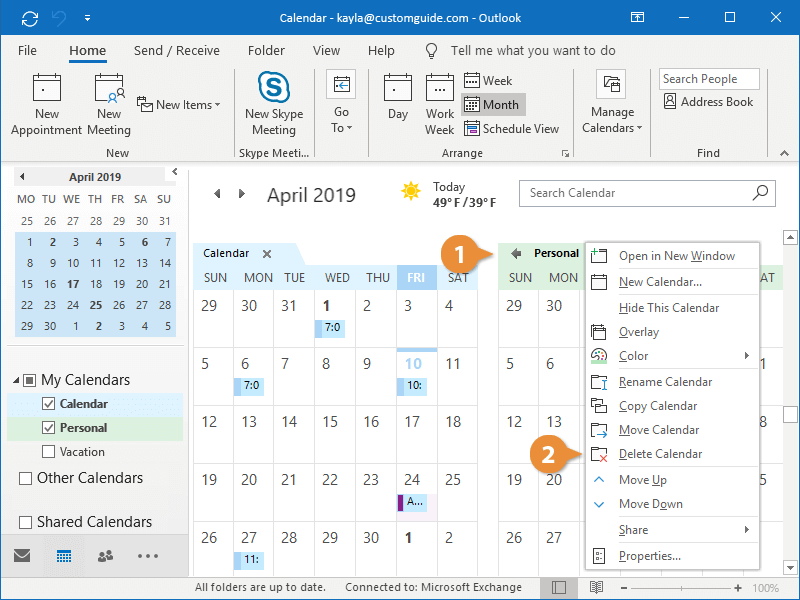Create a New Meeting
This screenshot has width=800, height=600.
pyautogui.click(x=109, y=105)
